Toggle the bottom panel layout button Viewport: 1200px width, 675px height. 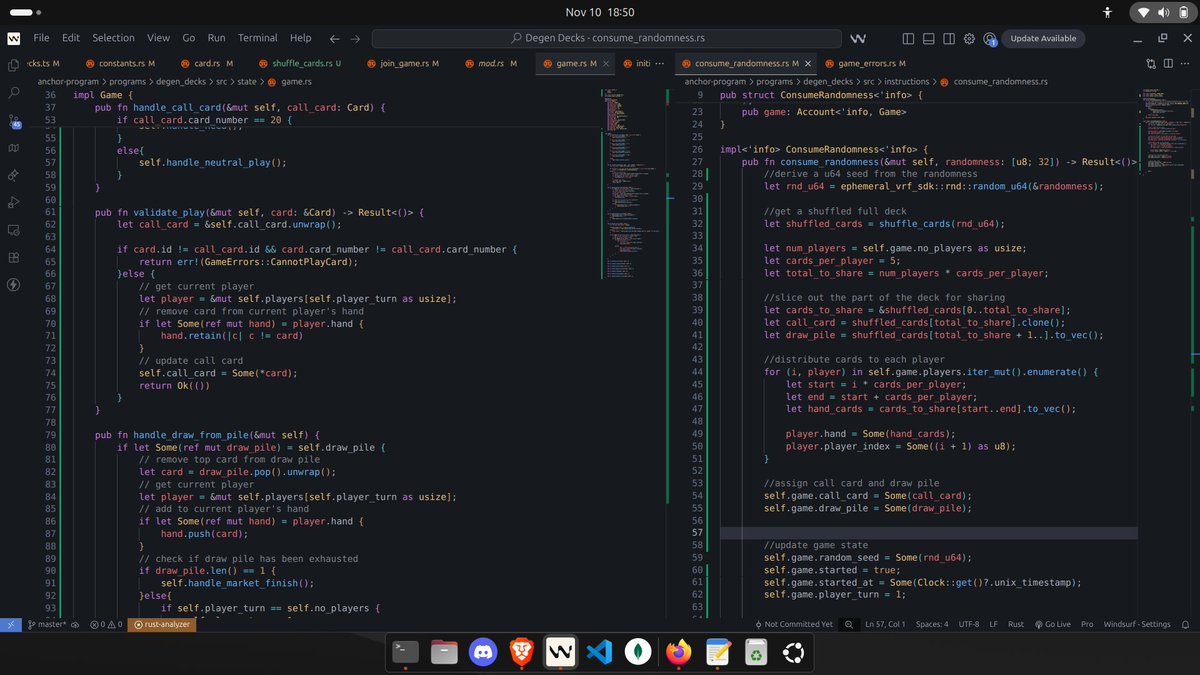pos(928,38)
